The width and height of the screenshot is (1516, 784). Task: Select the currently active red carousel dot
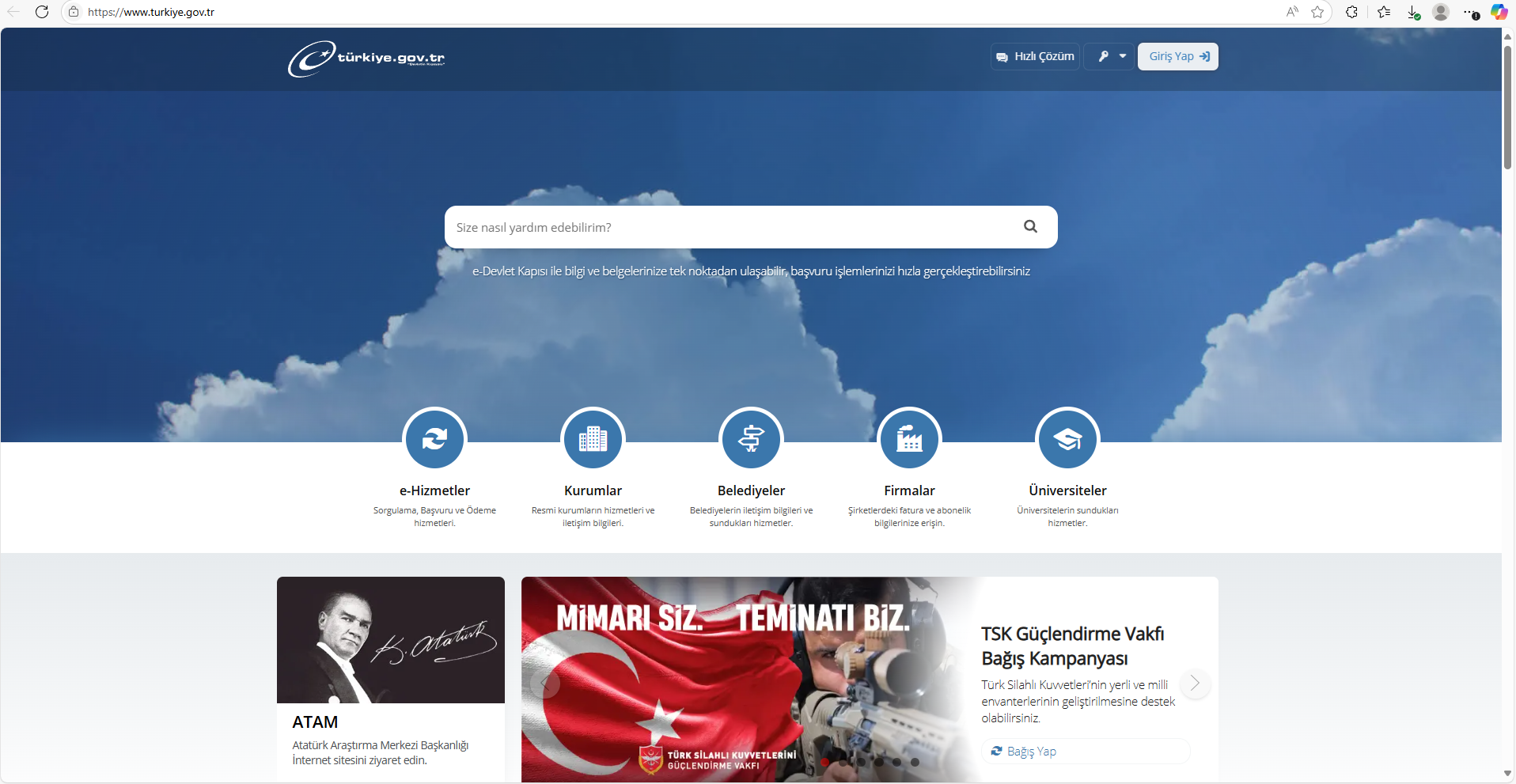(x=825, y=763)
